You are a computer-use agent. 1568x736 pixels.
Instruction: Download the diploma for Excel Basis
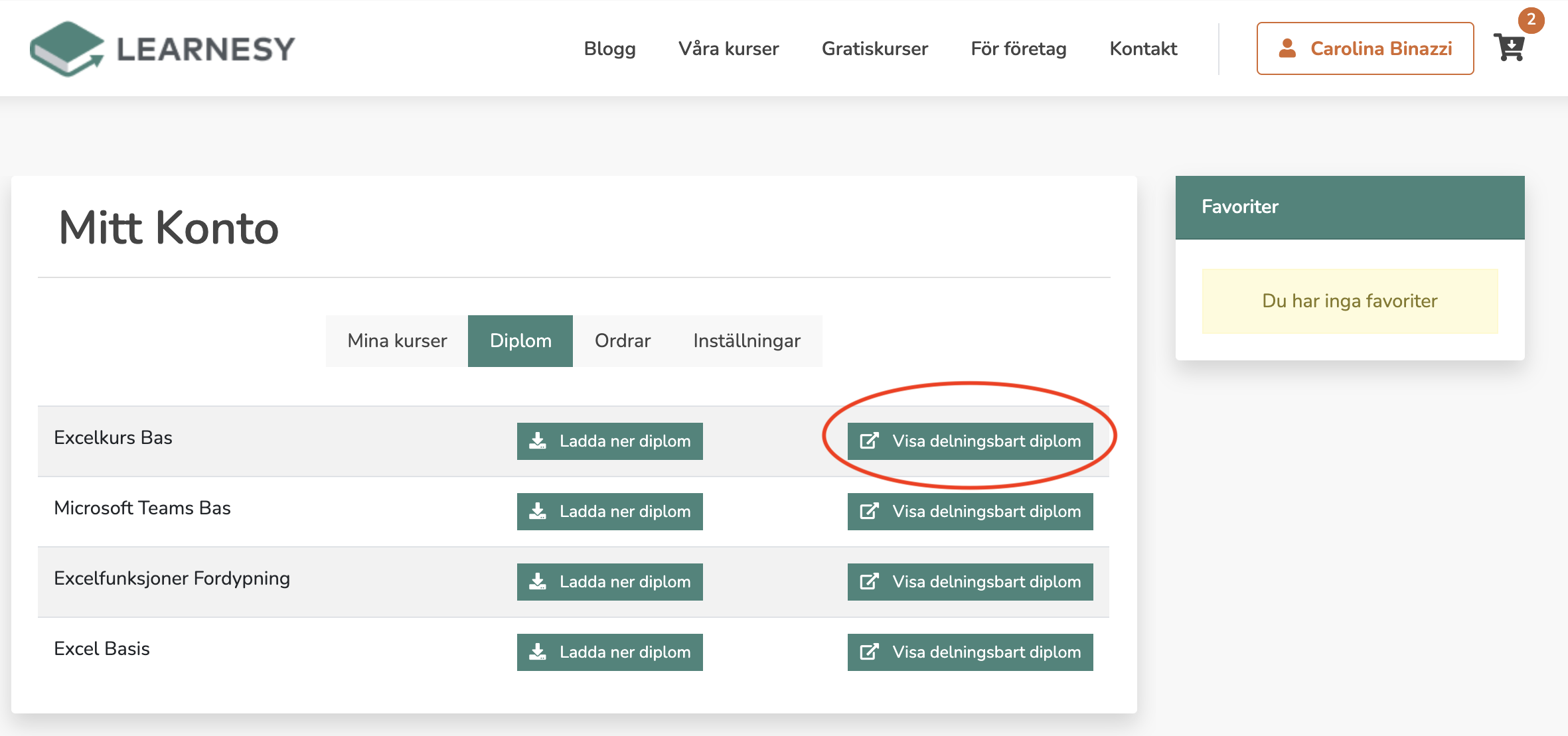point(609,652)
